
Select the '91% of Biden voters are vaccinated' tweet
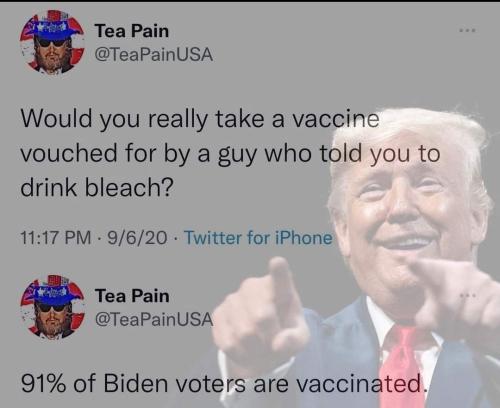224,383
